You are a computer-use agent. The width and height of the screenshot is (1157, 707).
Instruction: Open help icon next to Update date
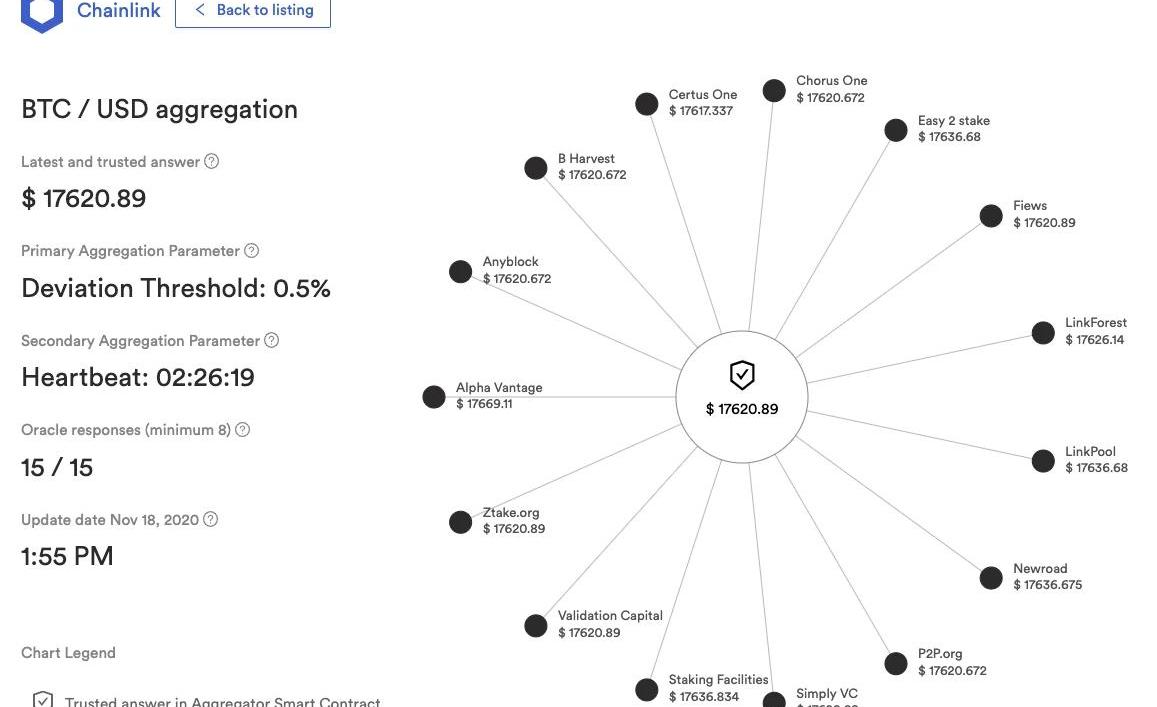210,519
